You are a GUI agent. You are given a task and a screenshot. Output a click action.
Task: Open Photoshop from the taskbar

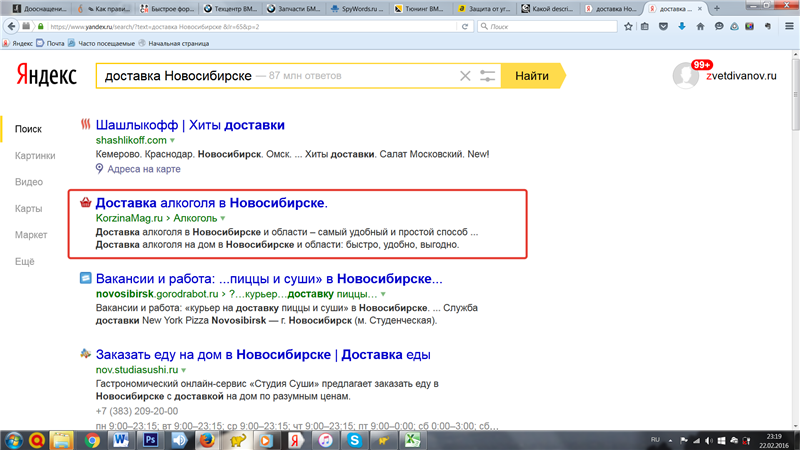pyautogui.click(x=151, y=438)
